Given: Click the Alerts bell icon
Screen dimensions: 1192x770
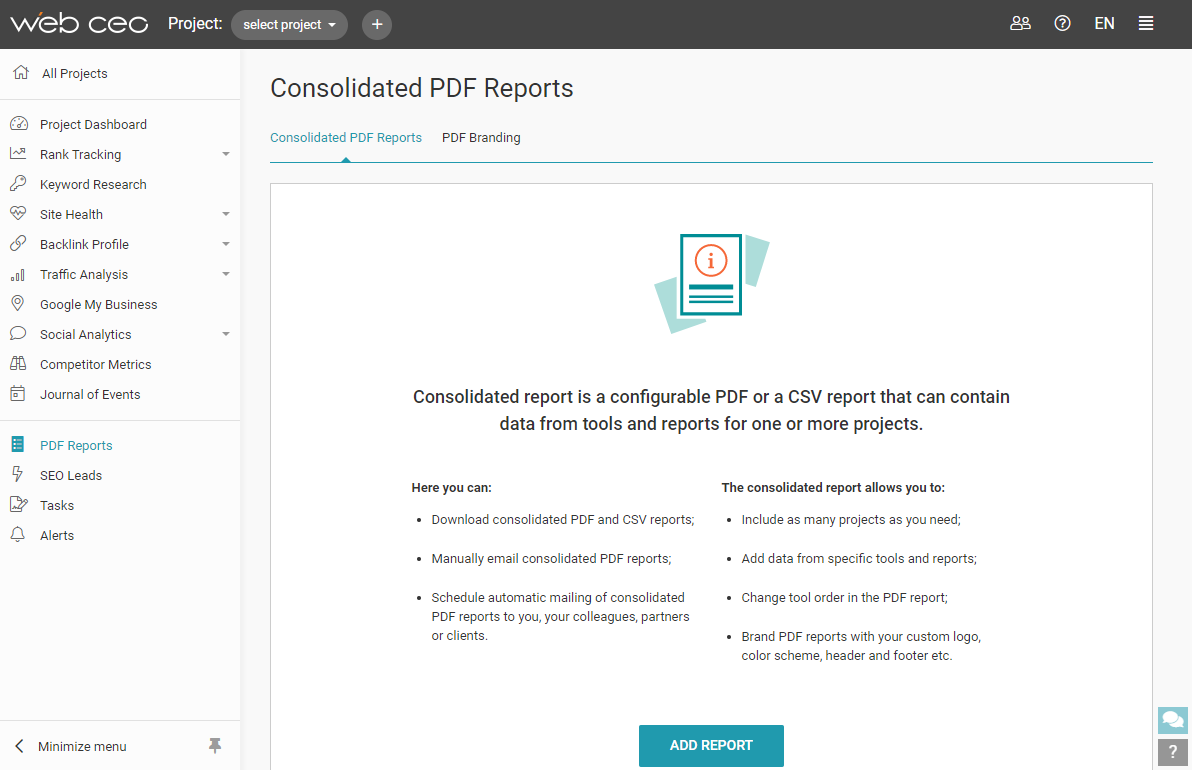Looking at the screenshot, I should pyautogui.click(x=18, y=534).
